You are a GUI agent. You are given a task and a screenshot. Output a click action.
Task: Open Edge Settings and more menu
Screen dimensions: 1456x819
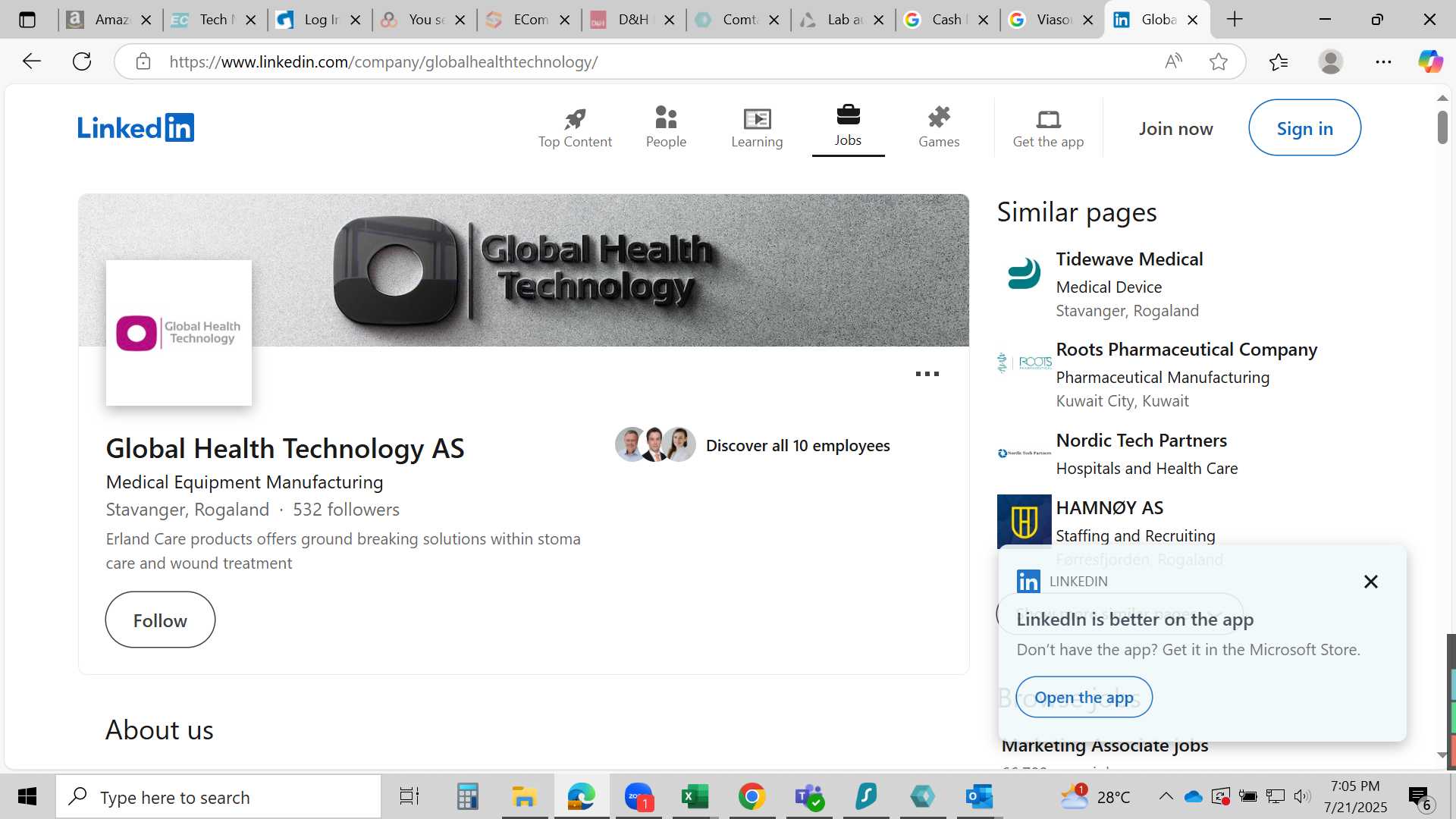pos(1383,61)
